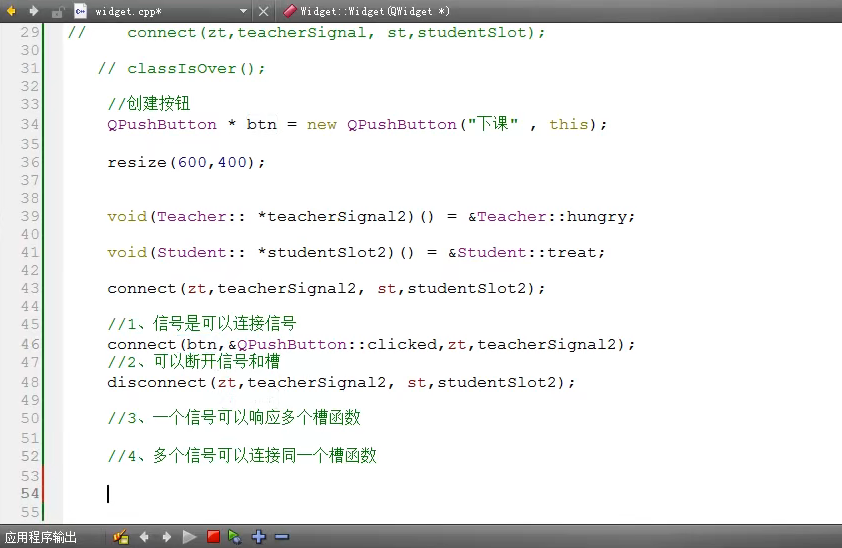This screenshot has width=842, height=548.
Task: Re-run application with gray play button
Action: (189, 537)
